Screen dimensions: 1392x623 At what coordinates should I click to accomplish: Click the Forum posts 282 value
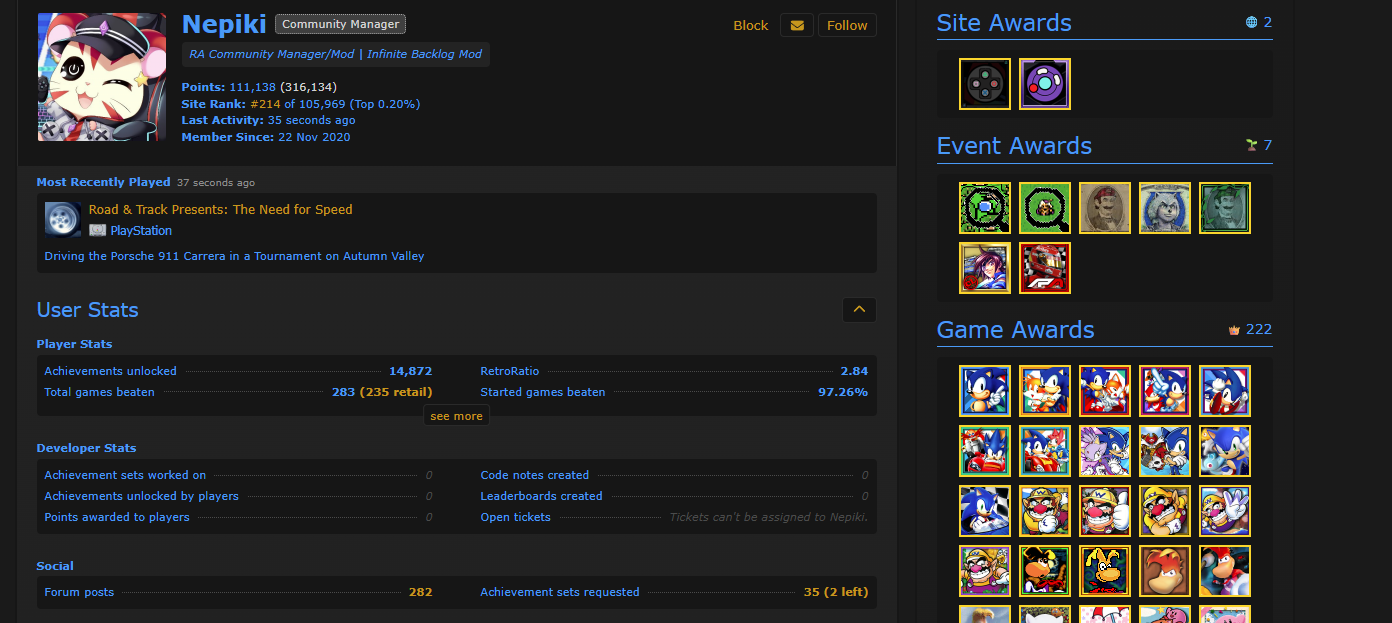pos(420,592)
